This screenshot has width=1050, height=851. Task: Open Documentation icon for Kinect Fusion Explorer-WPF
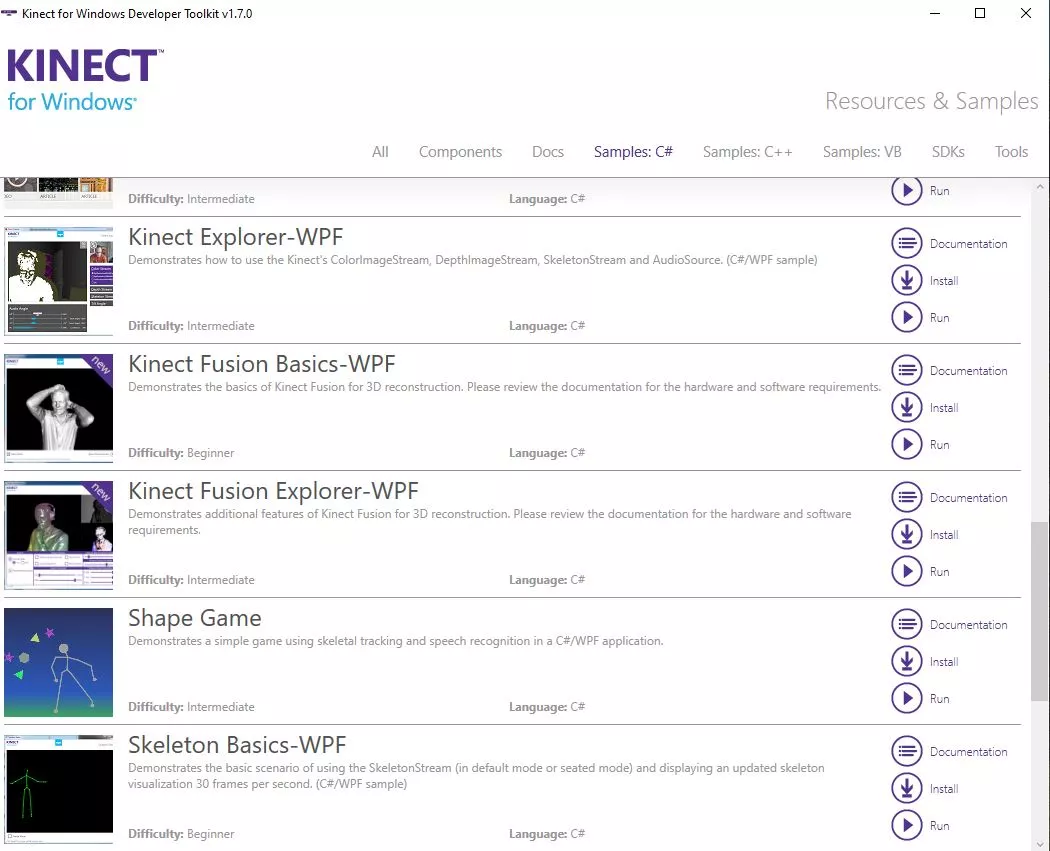[907, 497]
